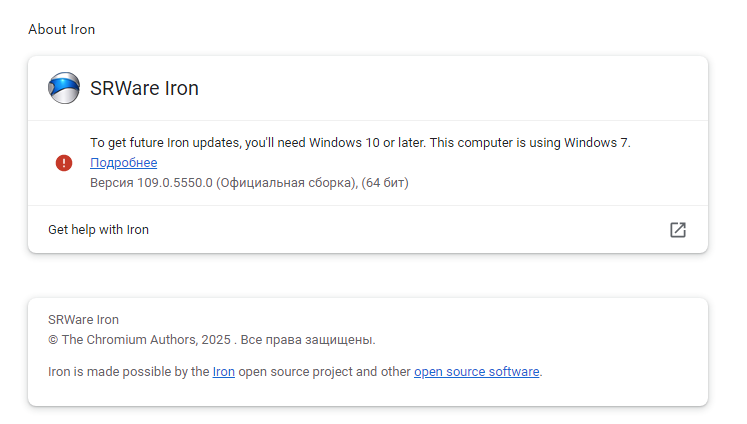Click The Chromium Authors, 2025 copyright text
This screenshot has width=747, height=424.
[x=146, y=340]
